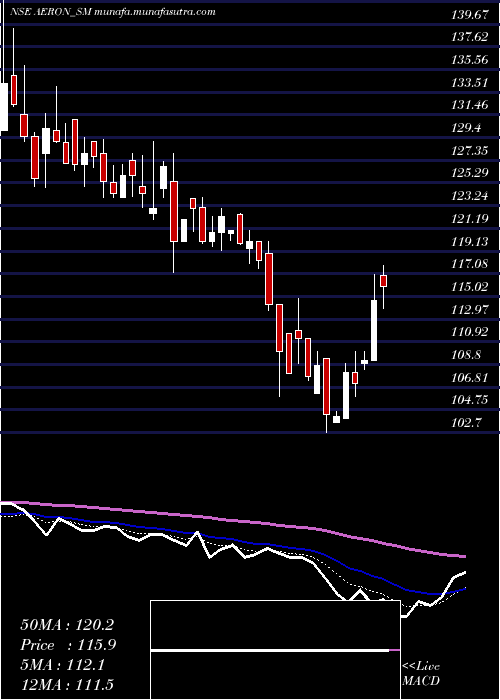Click the 106.81 price axis label
Viewport: 500px width, 700px height.
coord(470,378)
